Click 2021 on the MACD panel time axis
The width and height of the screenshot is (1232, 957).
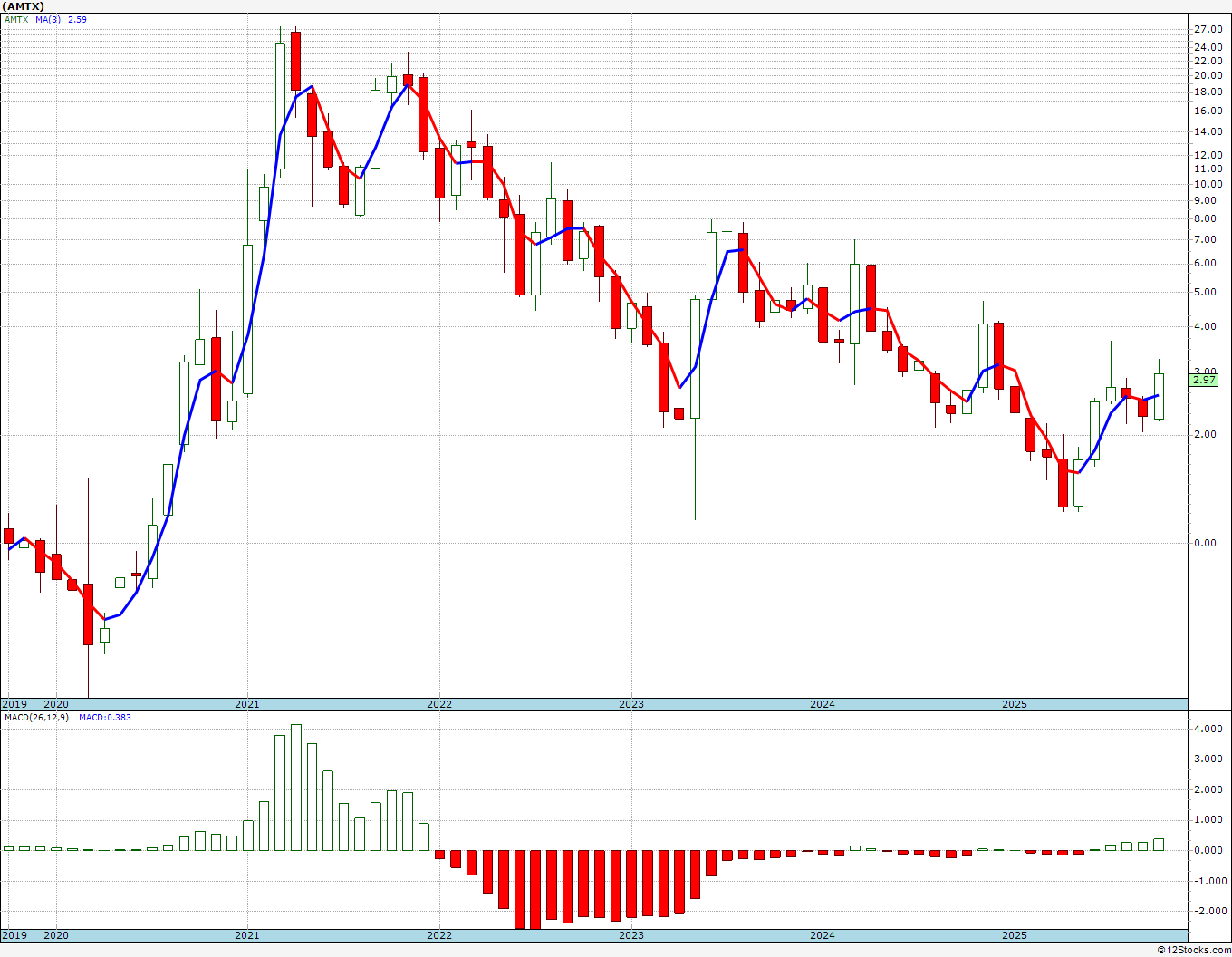(x=247, y=935)
